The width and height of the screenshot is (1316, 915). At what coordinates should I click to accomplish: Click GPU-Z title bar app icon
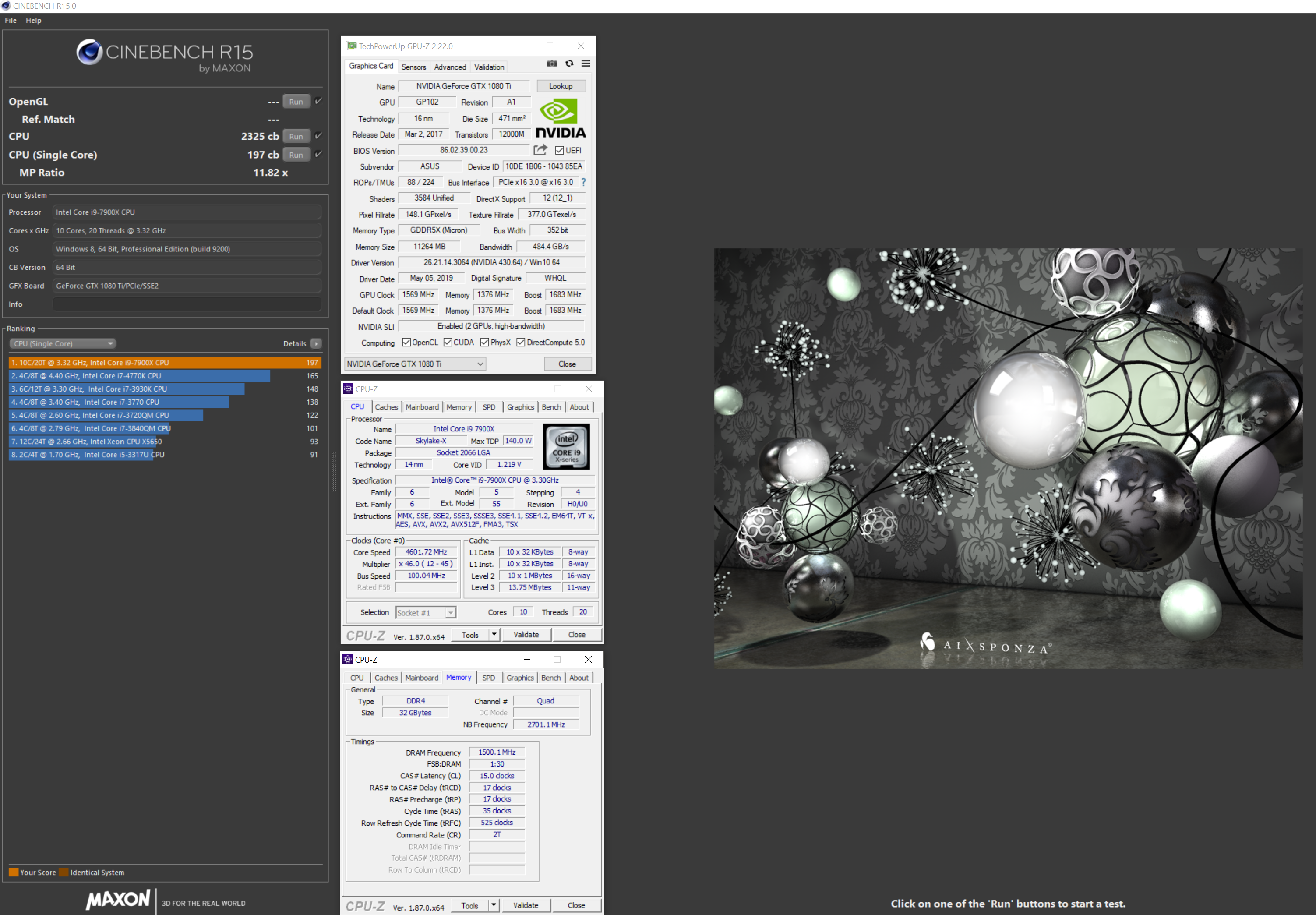click(x=351, y=46)
